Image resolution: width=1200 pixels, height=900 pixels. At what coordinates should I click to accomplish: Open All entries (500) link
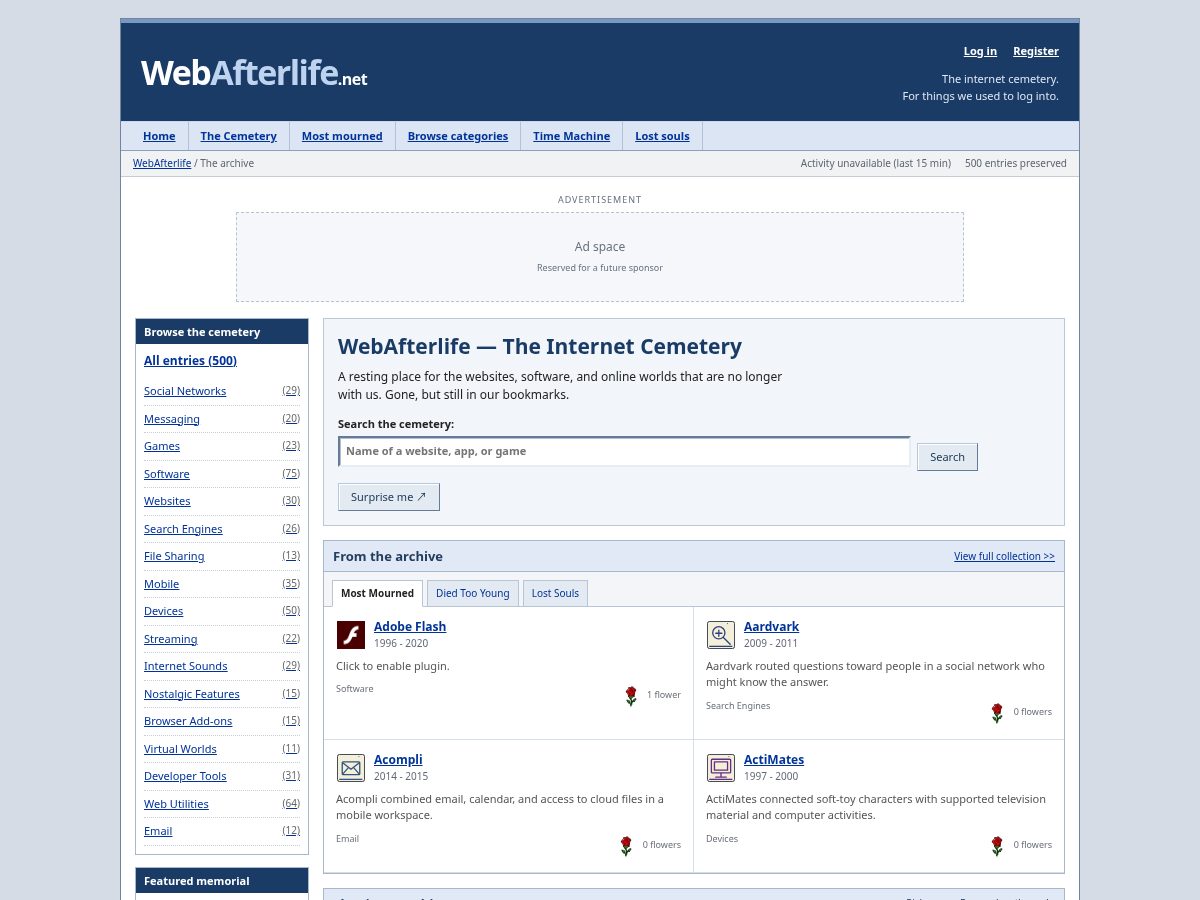190,361
